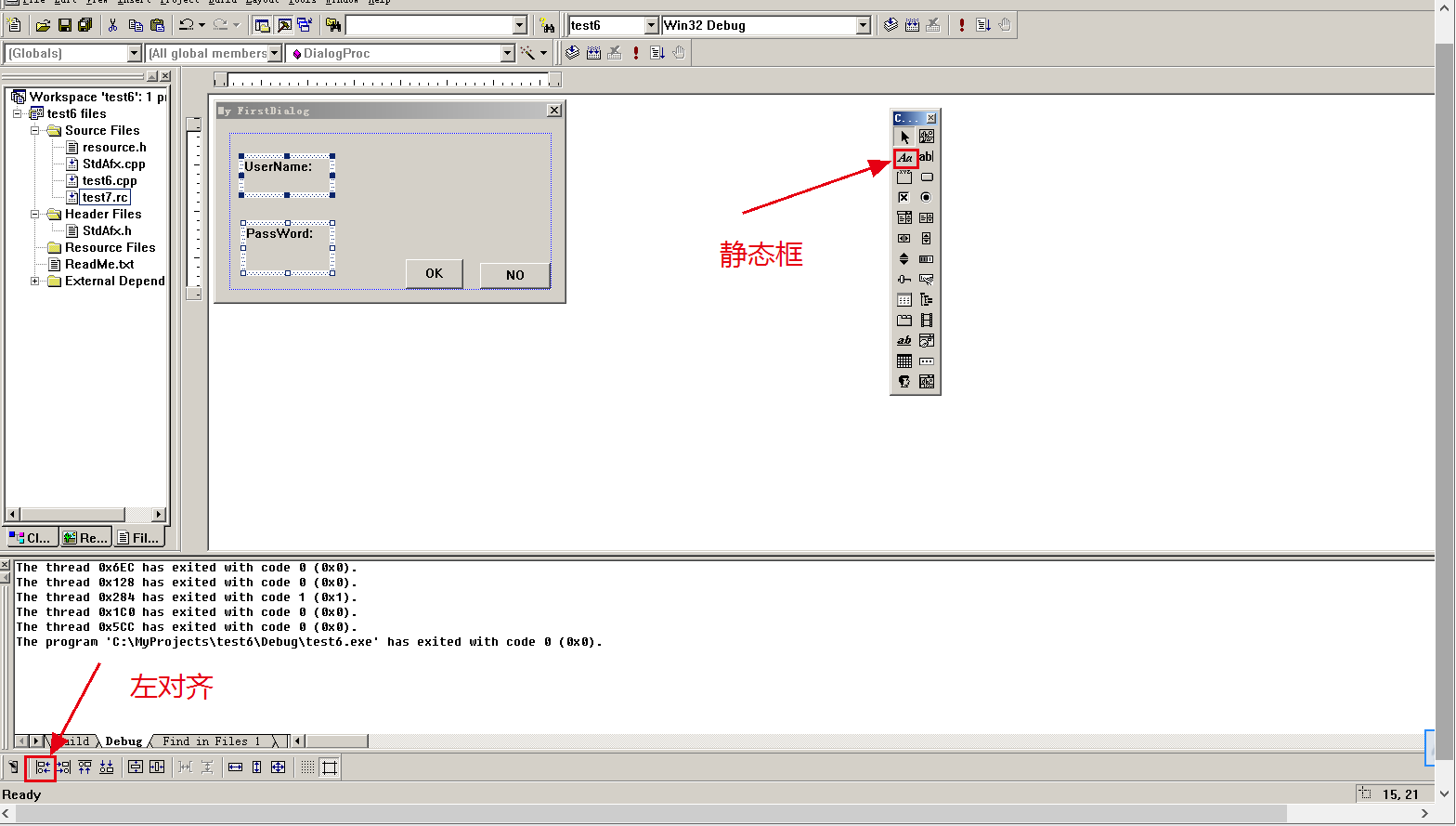Image resolution: width=1456 pixels, height=826 pixels.
Task: Switch to the FileView tab
Action: point(139,537)
